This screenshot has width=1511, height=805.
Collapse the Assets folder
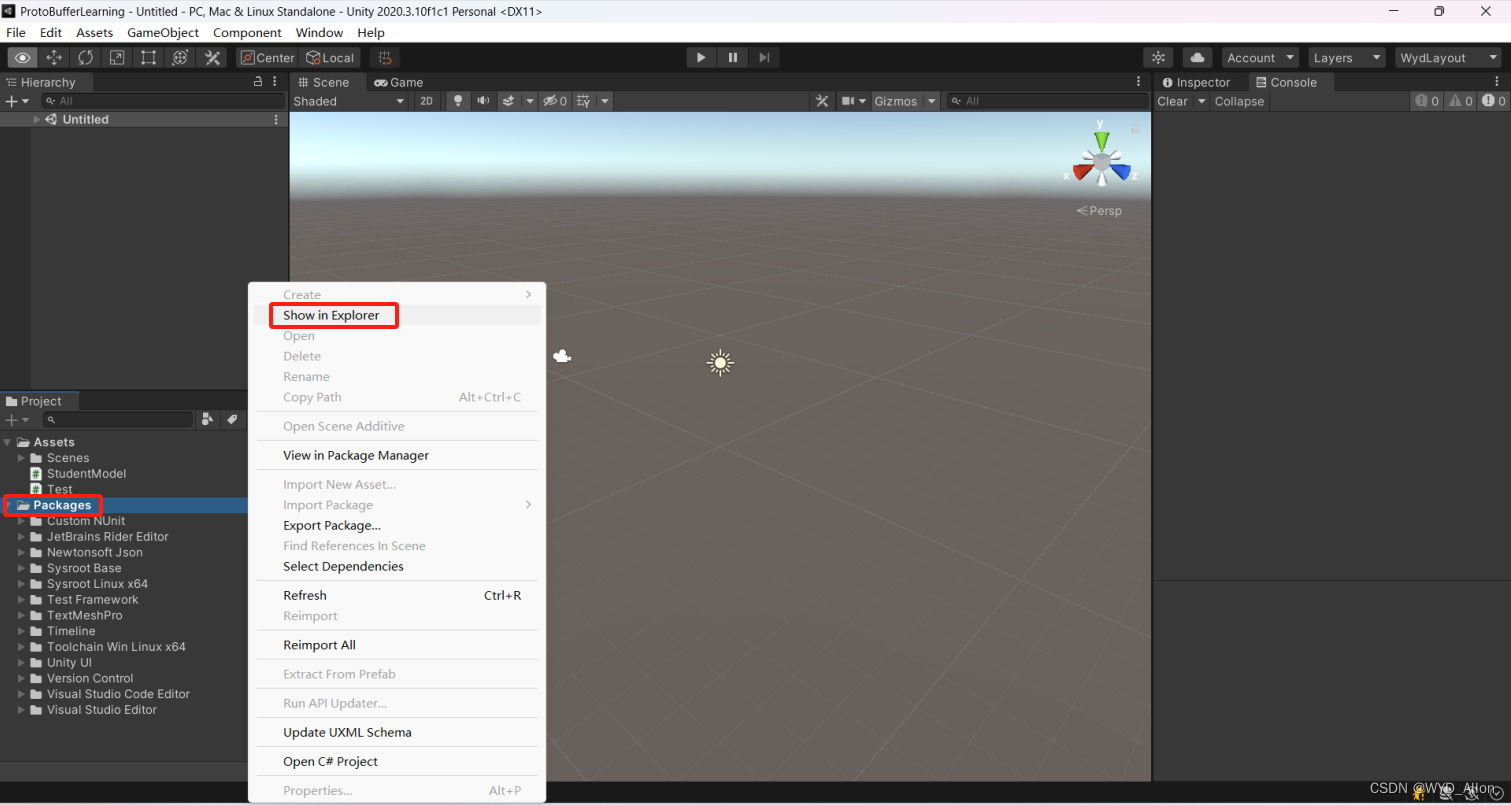(x=9, y=442)
